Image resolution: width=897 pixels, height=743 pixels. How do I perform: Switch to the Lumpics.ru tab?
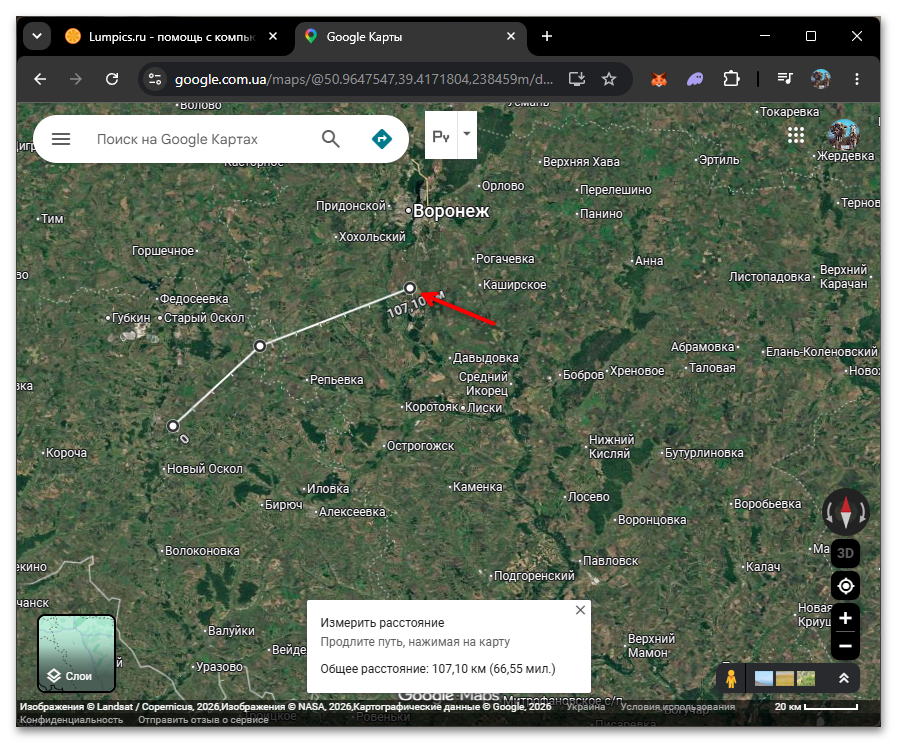tap(170, 37)
